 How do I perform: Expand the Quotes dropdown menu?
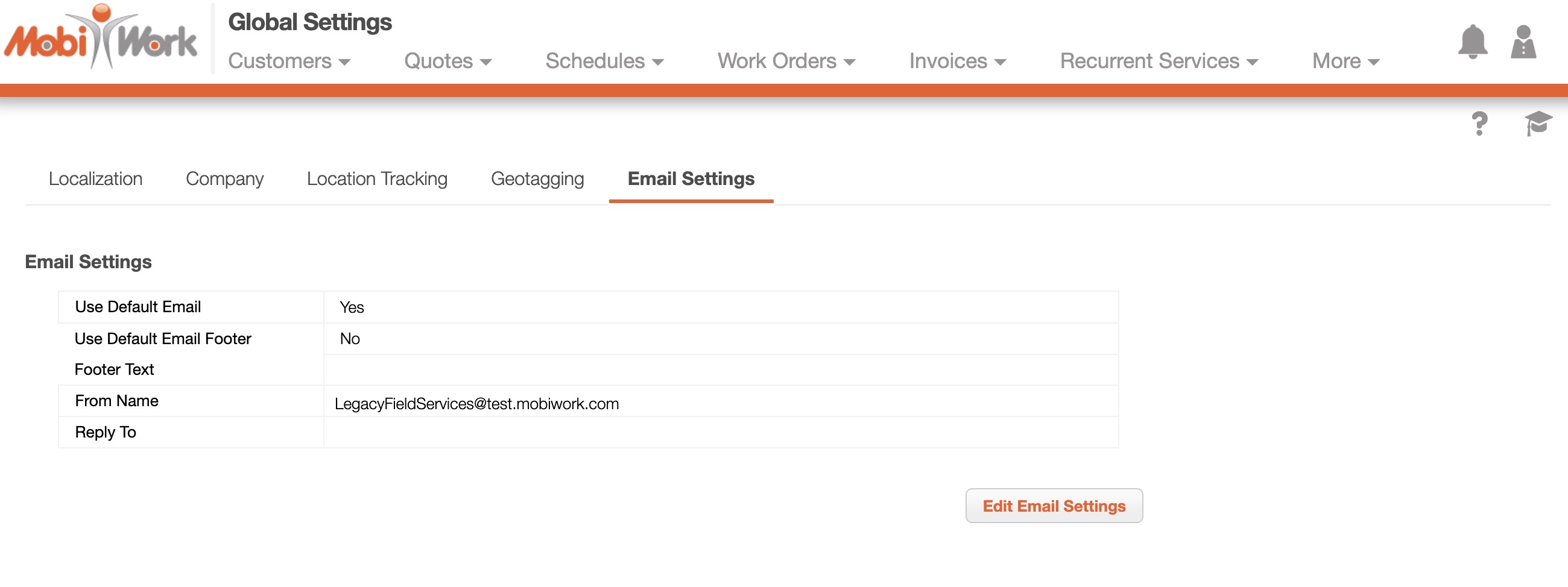click(x=447, y=61)
